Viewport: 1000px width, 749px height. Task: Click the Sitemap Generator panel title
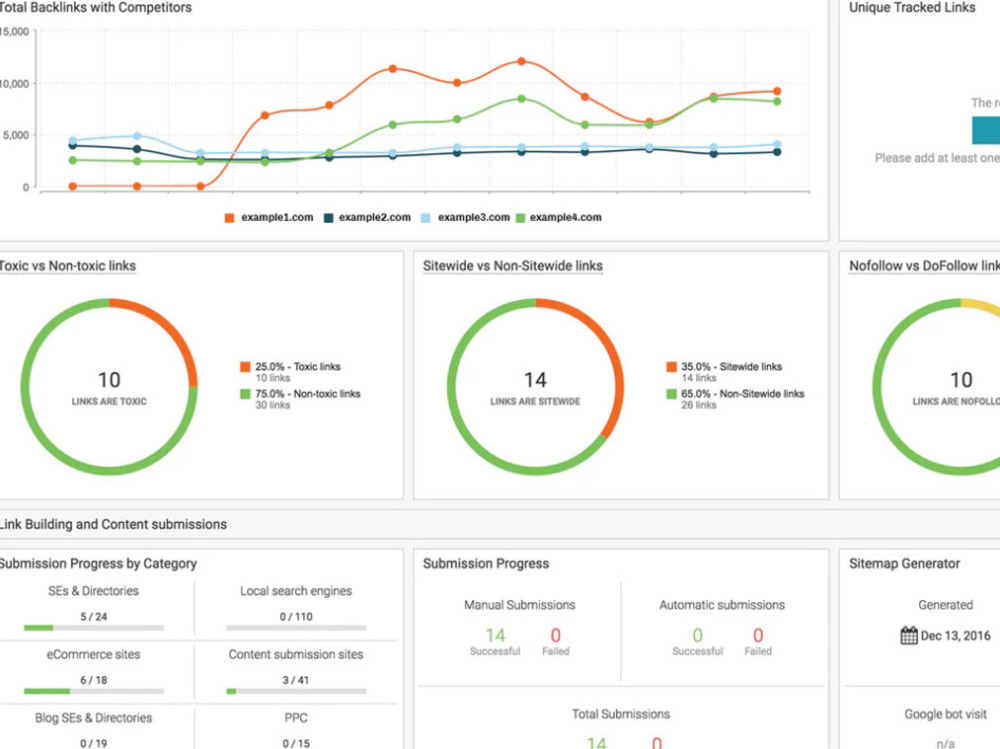coord(904,564)
